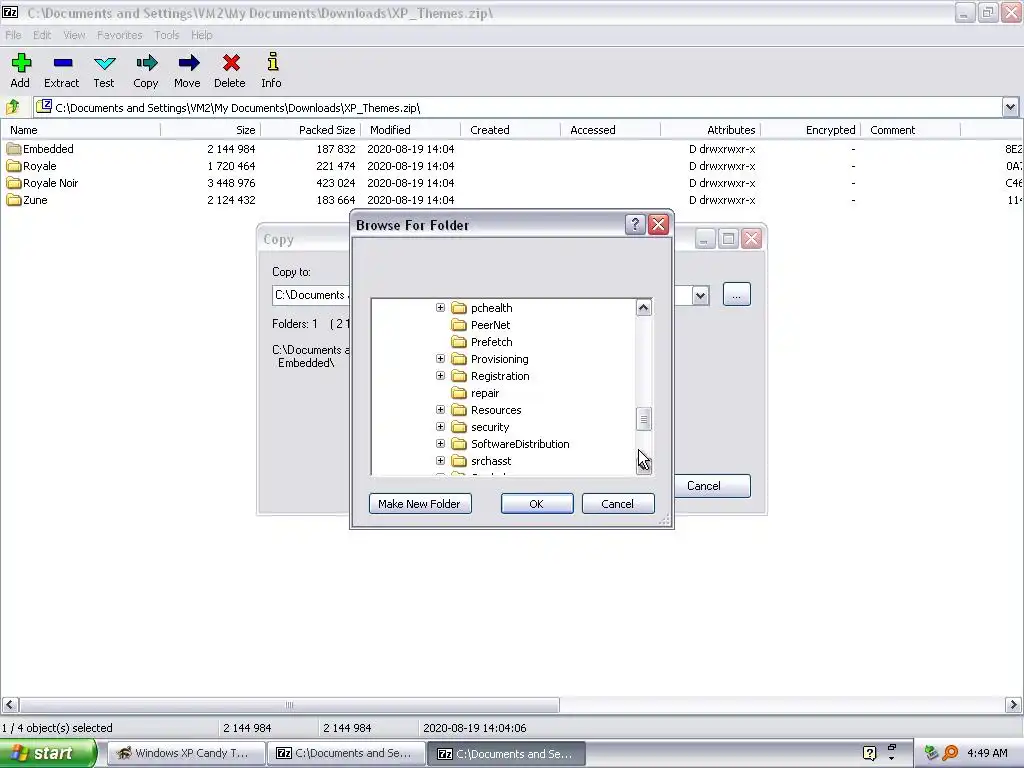Open the Tools menu
This screenshot has width=1024, height=768.
167,35
